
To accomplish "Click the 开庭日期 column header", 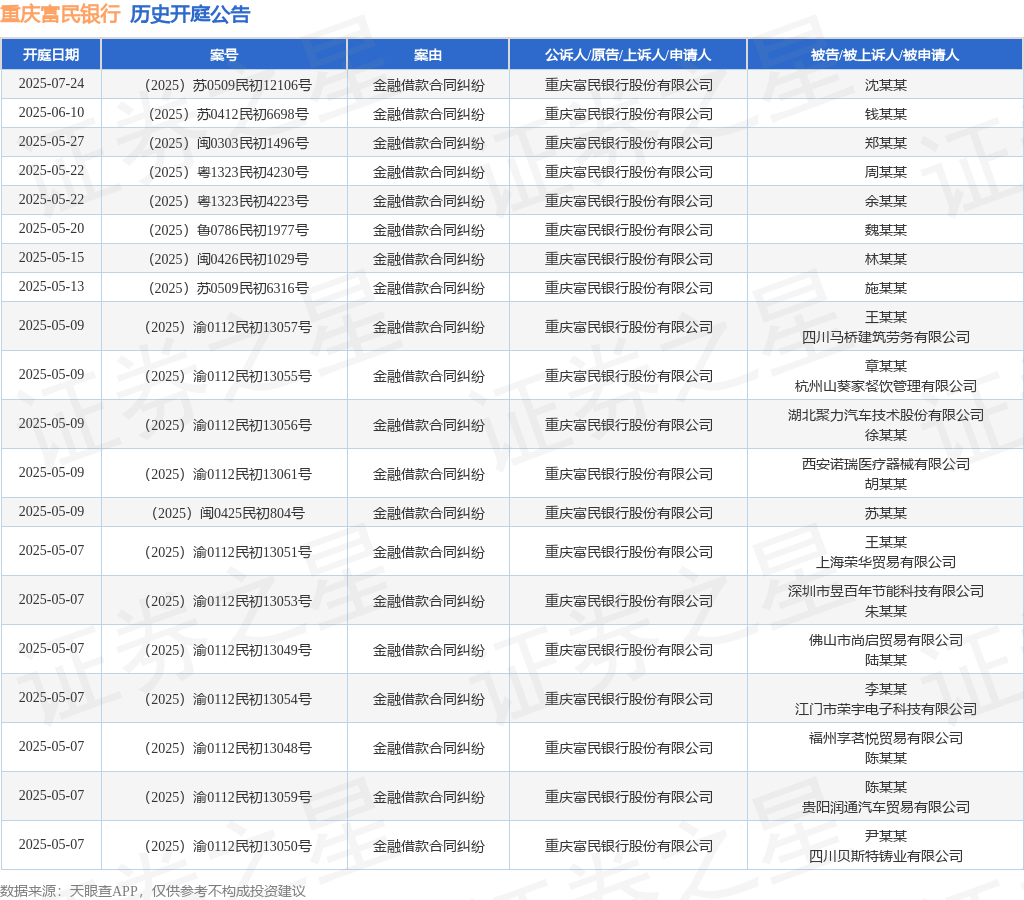I will (x=51, y=55).
